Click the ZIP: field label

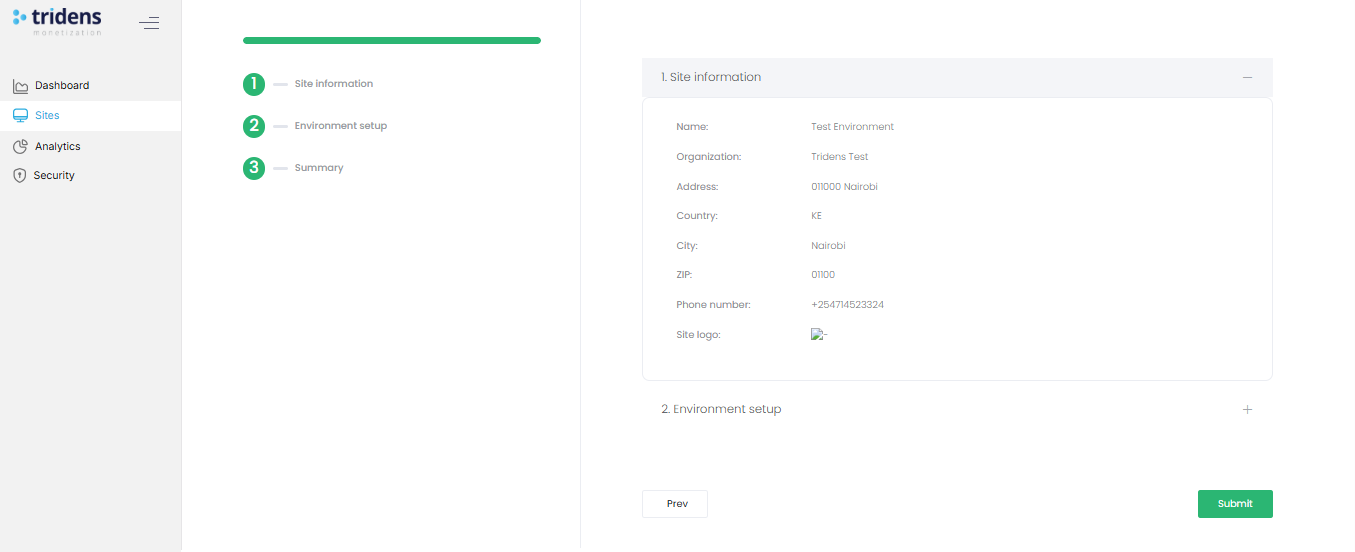pos(685,275)
